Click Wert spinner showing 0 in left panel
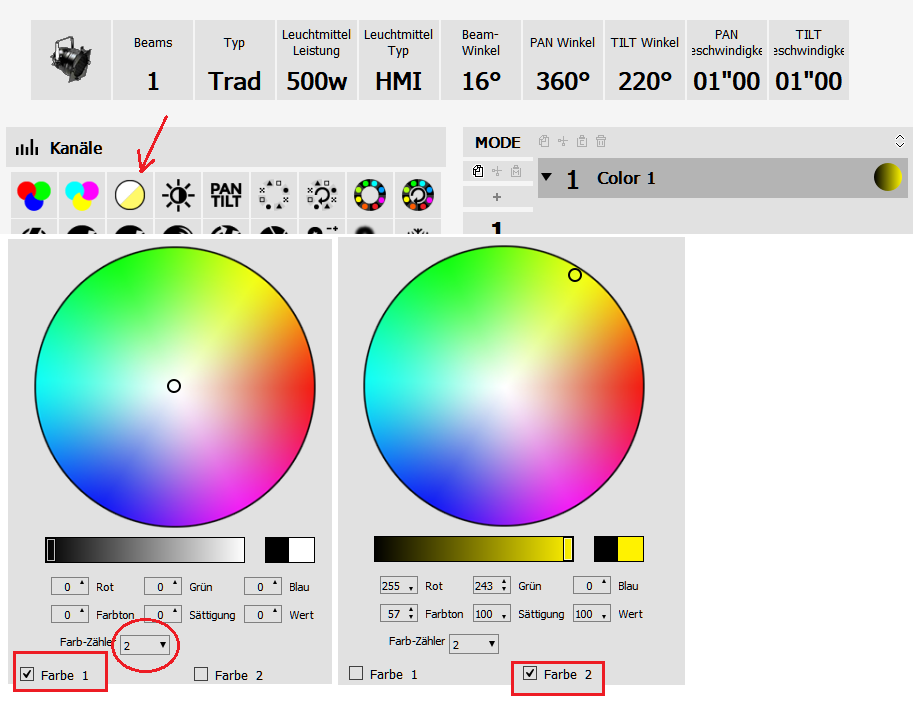913x705 pixels. [x=263, y=614]
